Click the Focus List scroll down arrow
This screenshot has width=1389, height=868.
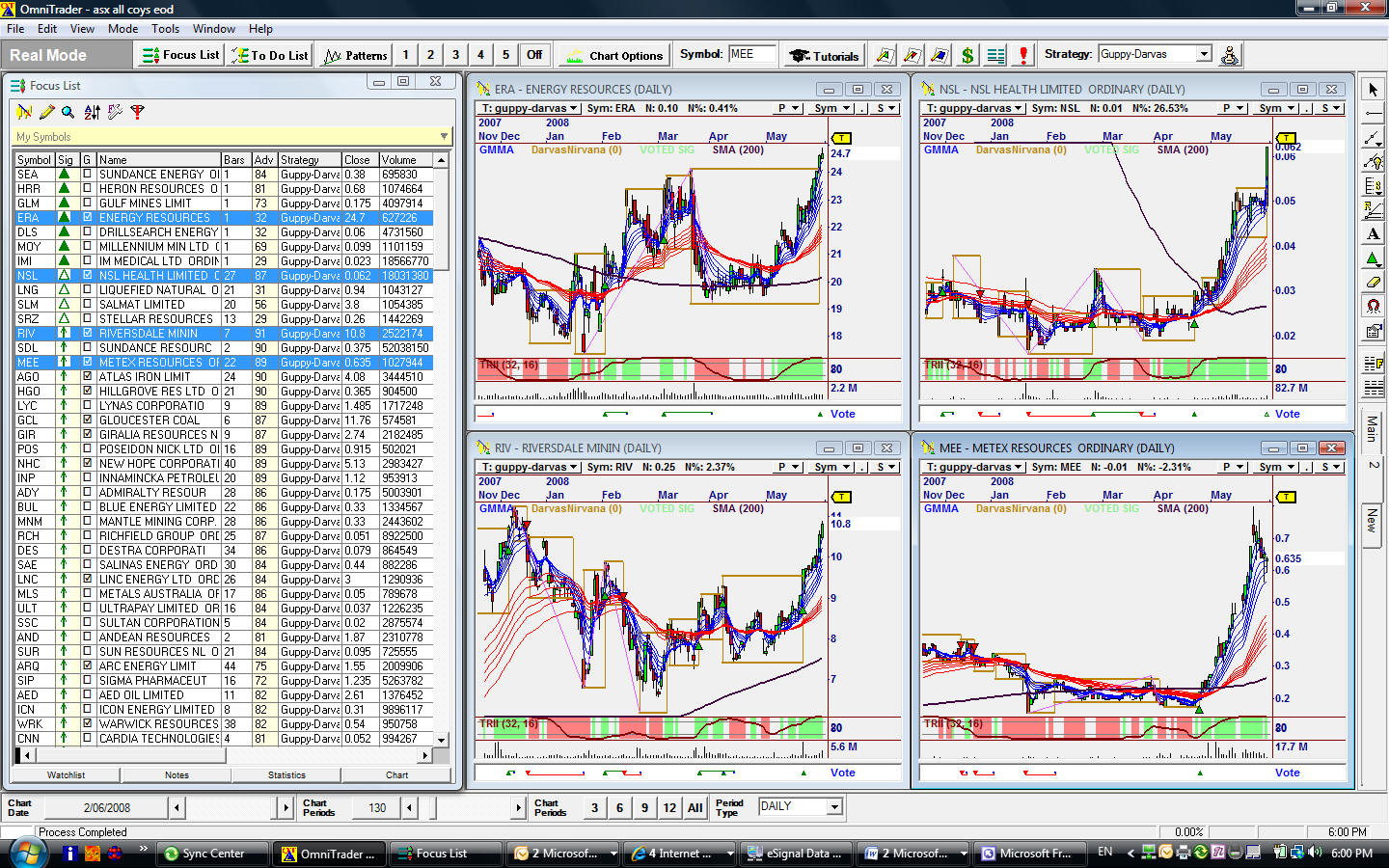point(442,740)
